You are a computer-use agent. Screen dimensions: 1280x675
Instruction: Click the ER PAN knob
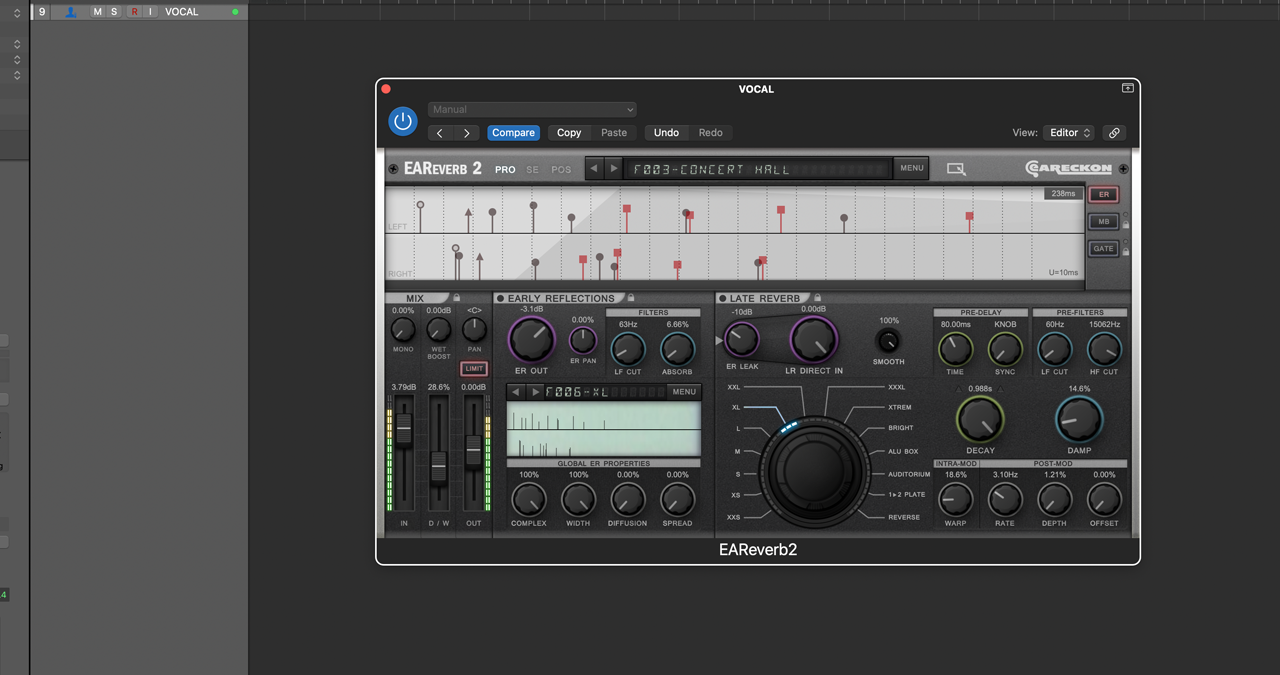coord(583,340)
